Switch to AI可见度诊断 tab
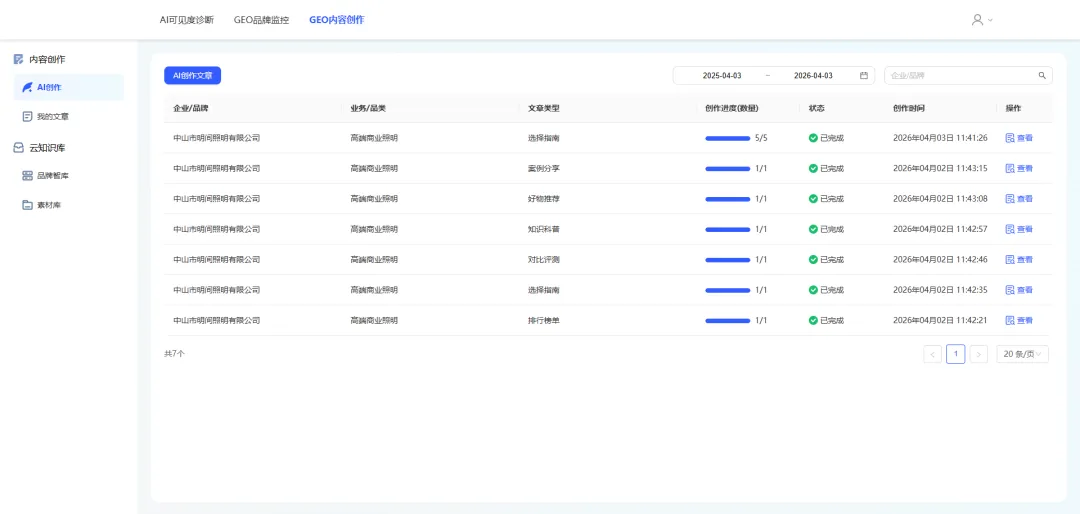This screenshot has height=514, width=1080. [x=187, y=20]
